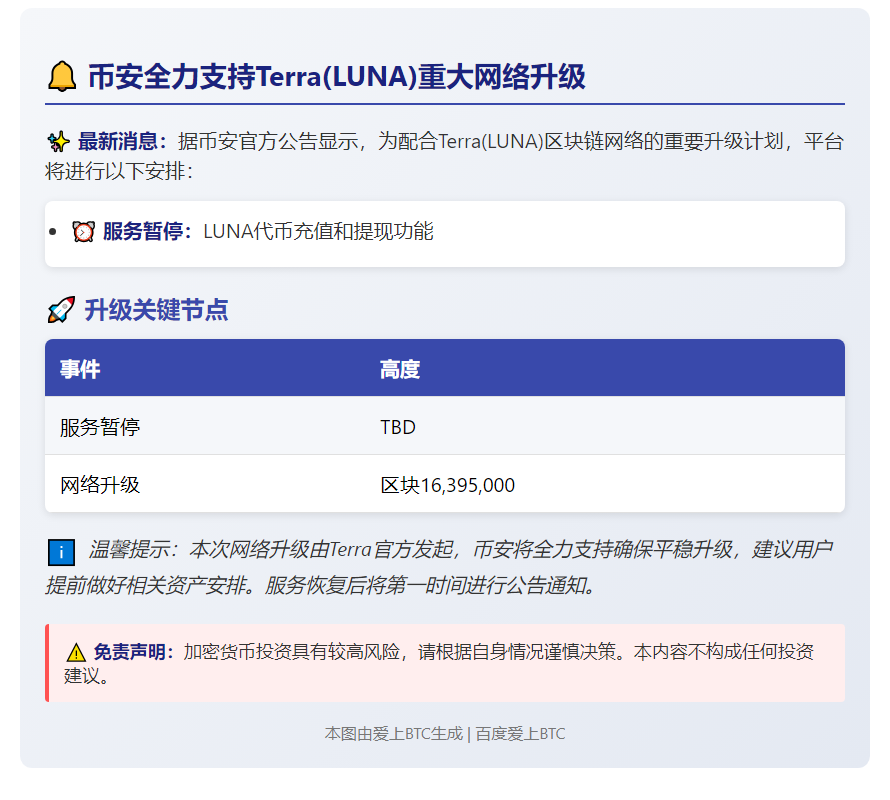Screen dimensions: 890x800
Task: Click the 最新消息 bold label
Action: (123, 141)
